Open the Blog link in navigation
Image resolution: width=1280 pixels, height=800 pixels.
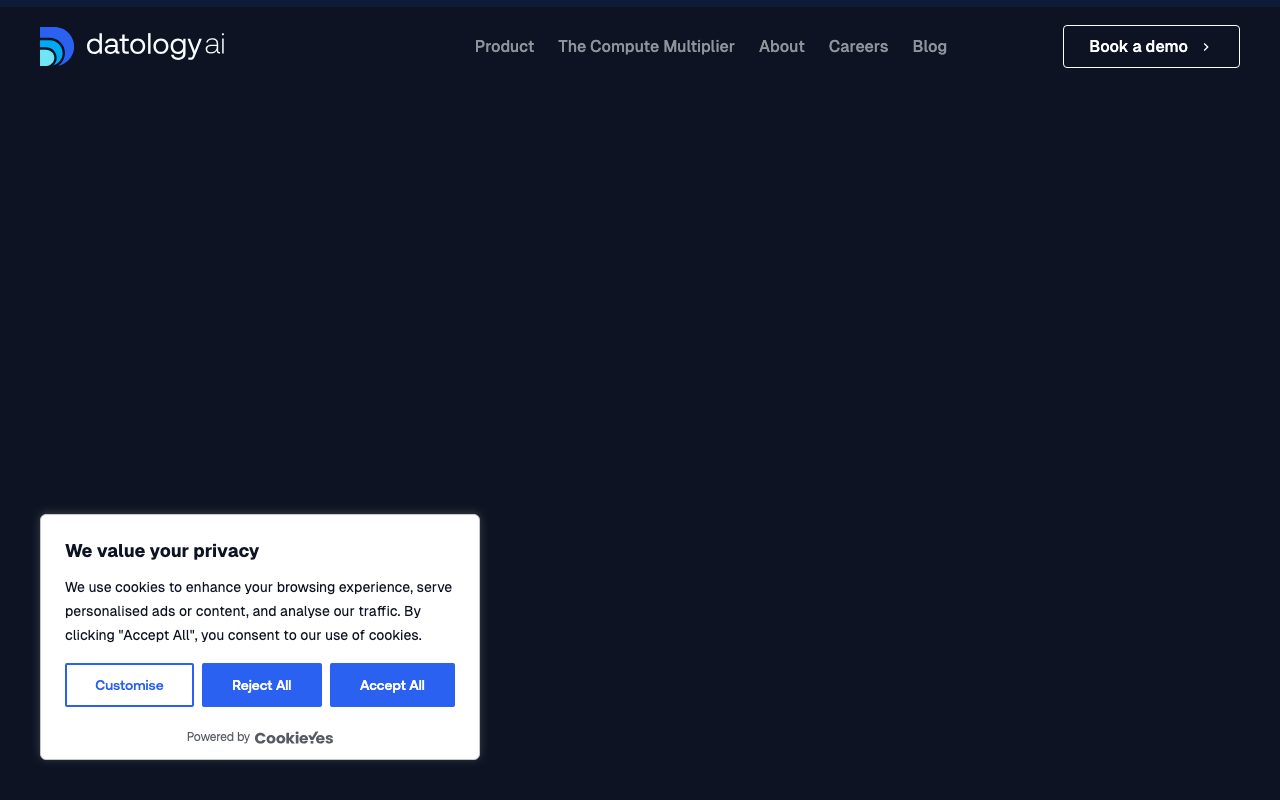[x=930, y=46]
